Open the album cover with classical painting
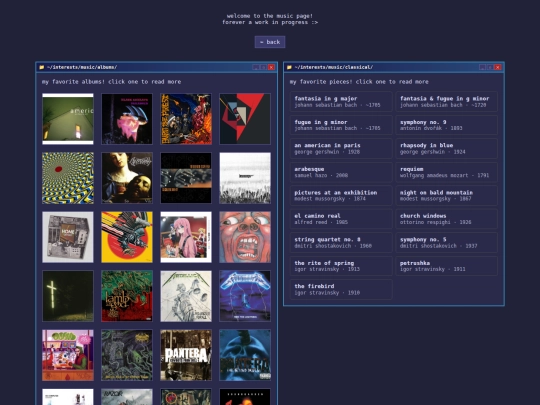540x405 pixels. 127,178
